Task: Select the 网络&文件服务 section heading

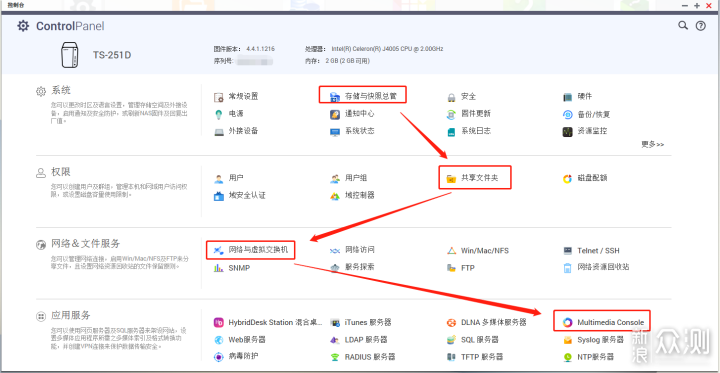Action: tap(85, 244)
